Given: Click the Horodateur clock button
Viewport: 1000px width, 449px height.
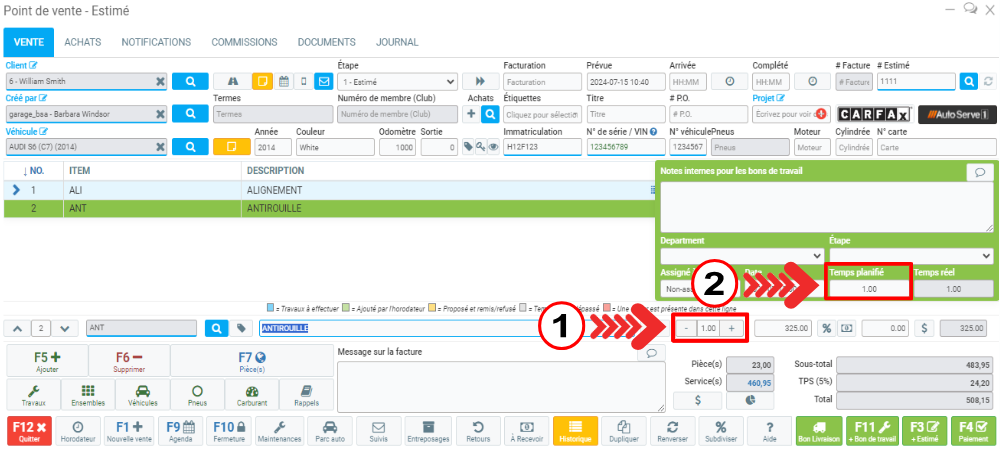Looking at the screenshot, I should (77, 430).
